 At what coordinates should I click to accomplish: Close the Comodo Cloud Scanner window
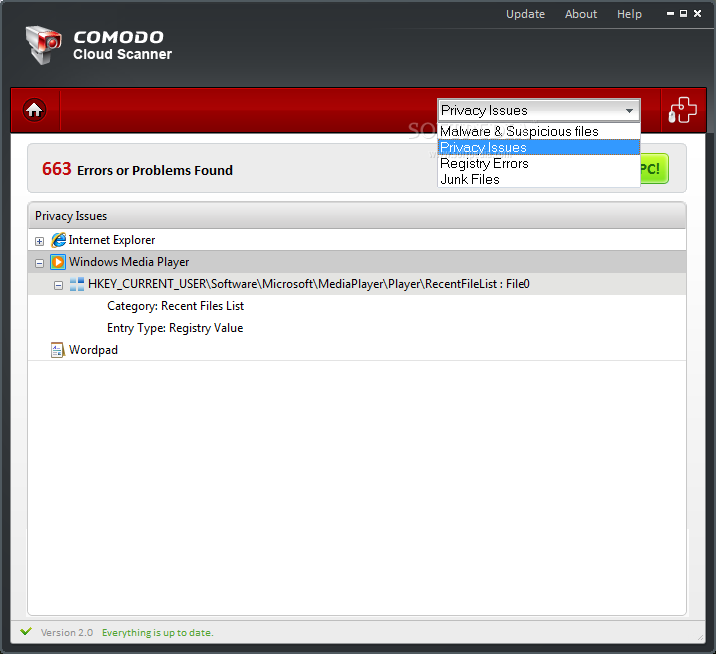(697, 14)
